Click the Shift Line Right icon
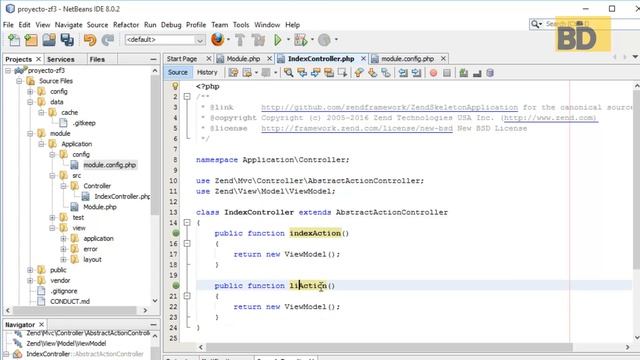Screen dimensions: 640x360 pyautogui.click(x=417, y=73)
